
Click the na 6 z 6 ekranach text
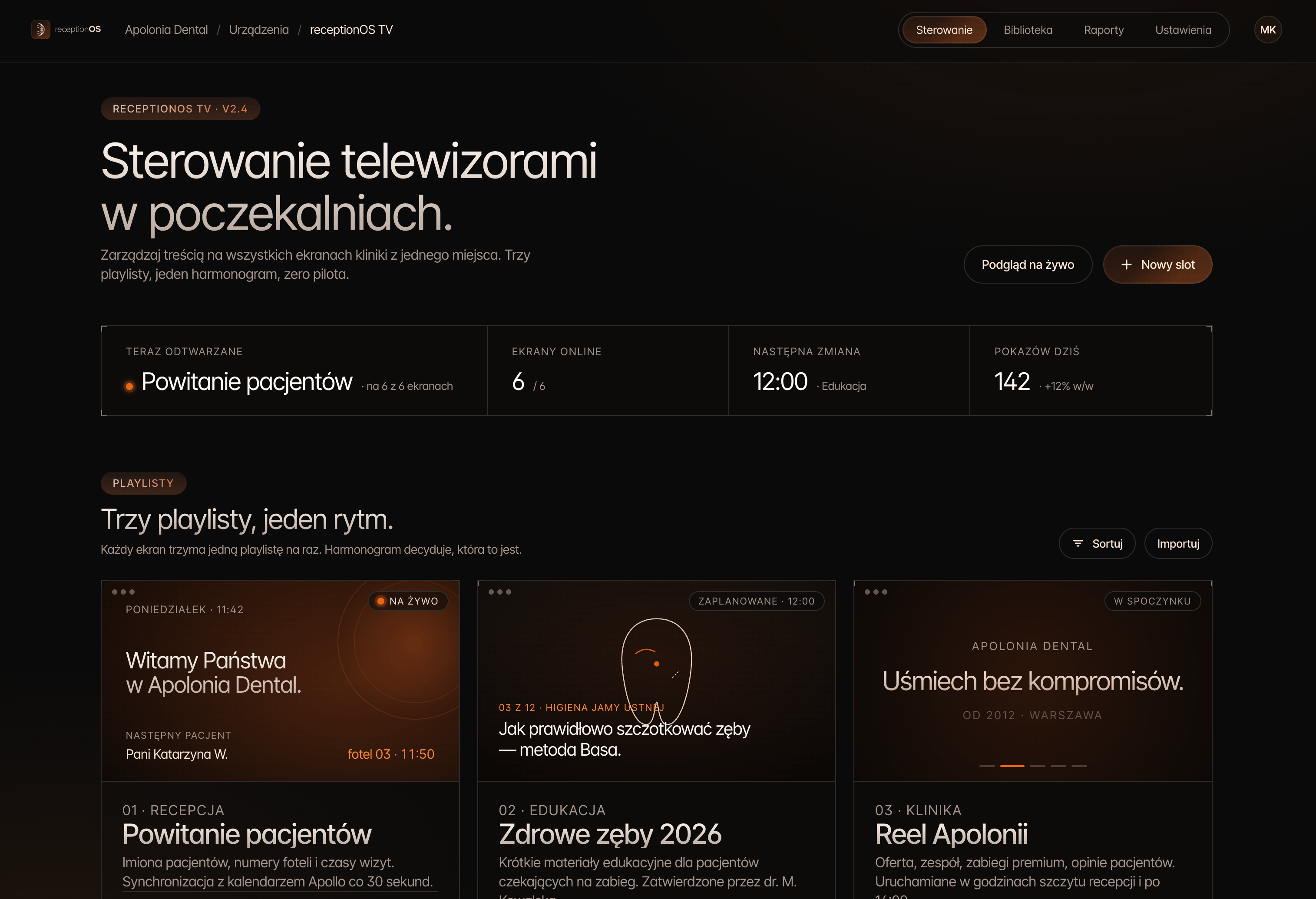tap(410, 386)
